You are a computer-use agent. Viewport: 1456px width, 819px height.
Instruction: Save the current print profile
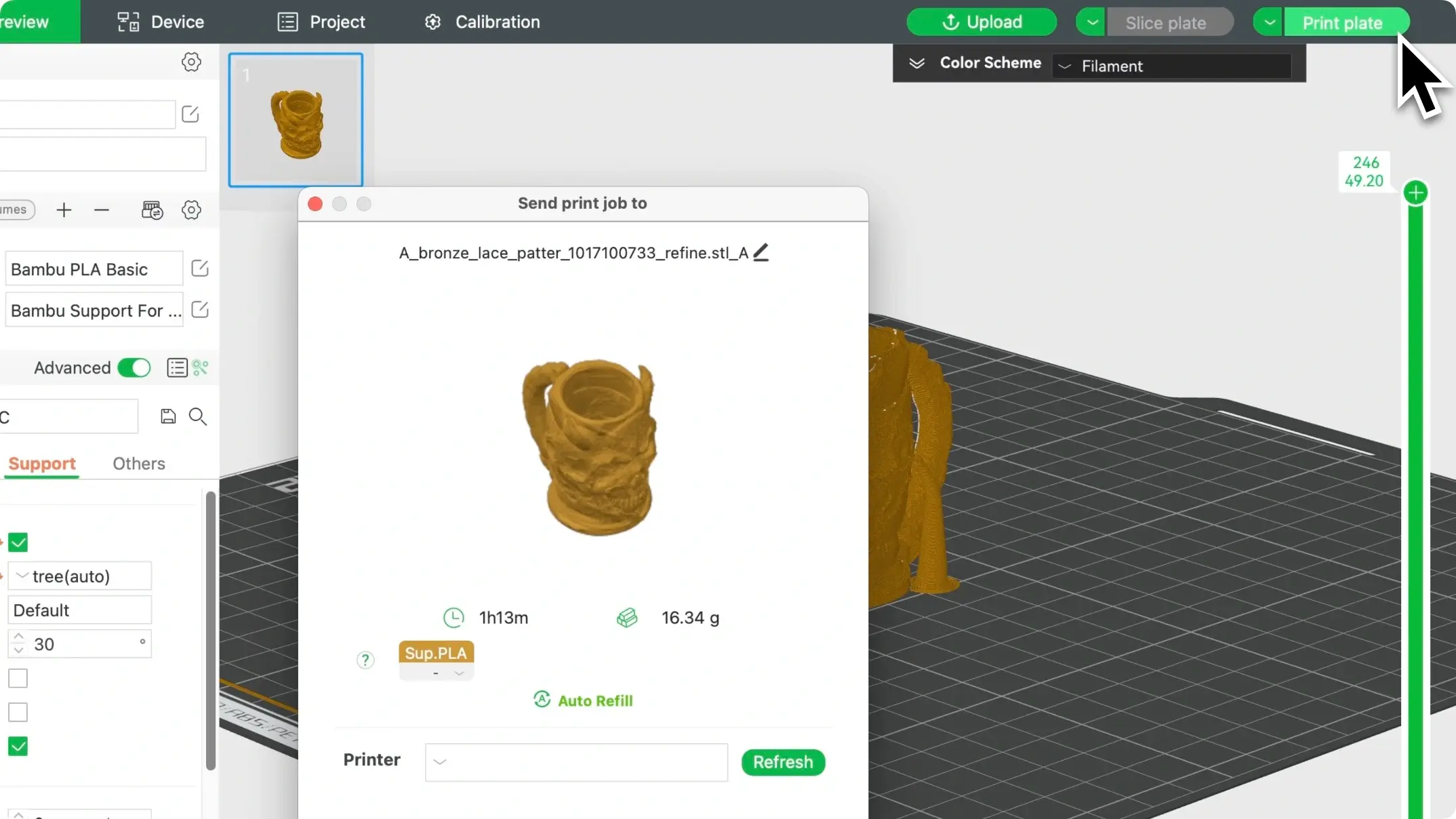pos(168,416)
